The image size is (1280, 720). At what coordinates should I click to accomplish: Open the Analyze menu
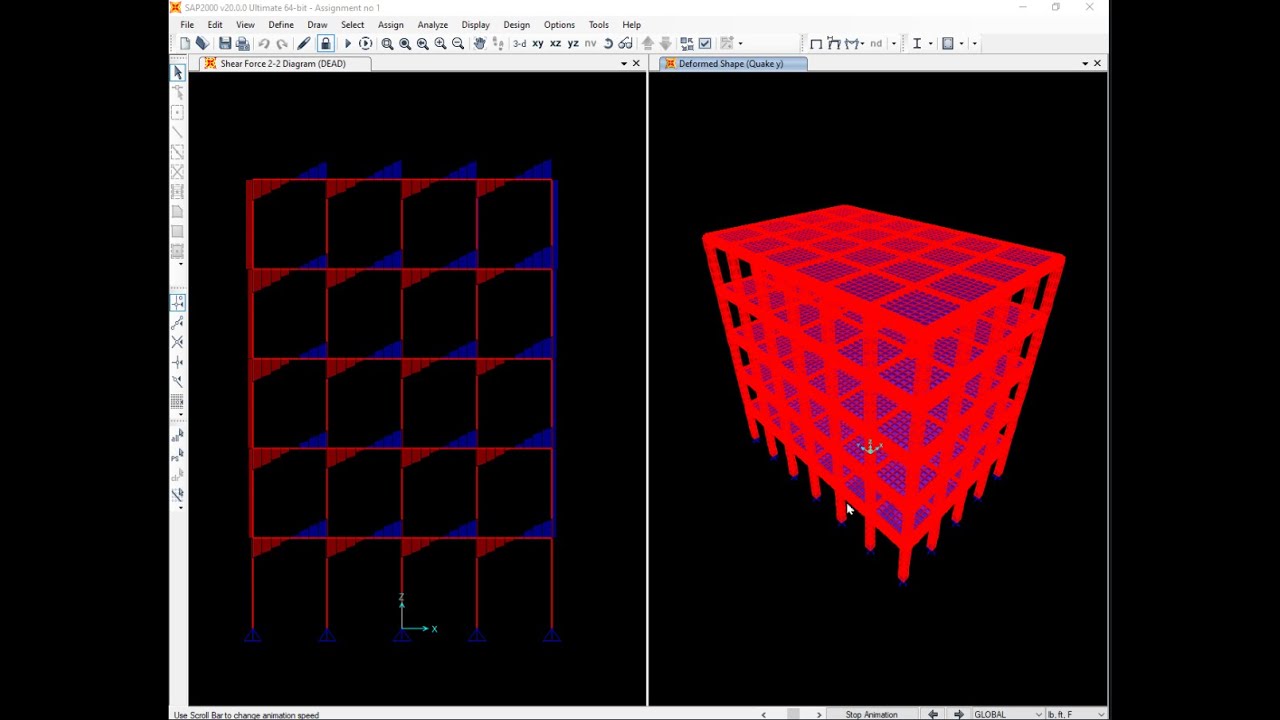(433, 24)
